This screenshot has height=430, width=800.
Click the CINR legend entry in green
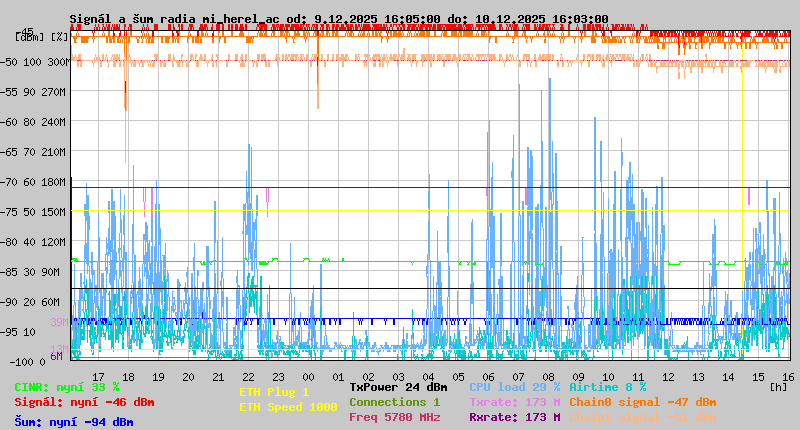[x=67, y=386]
